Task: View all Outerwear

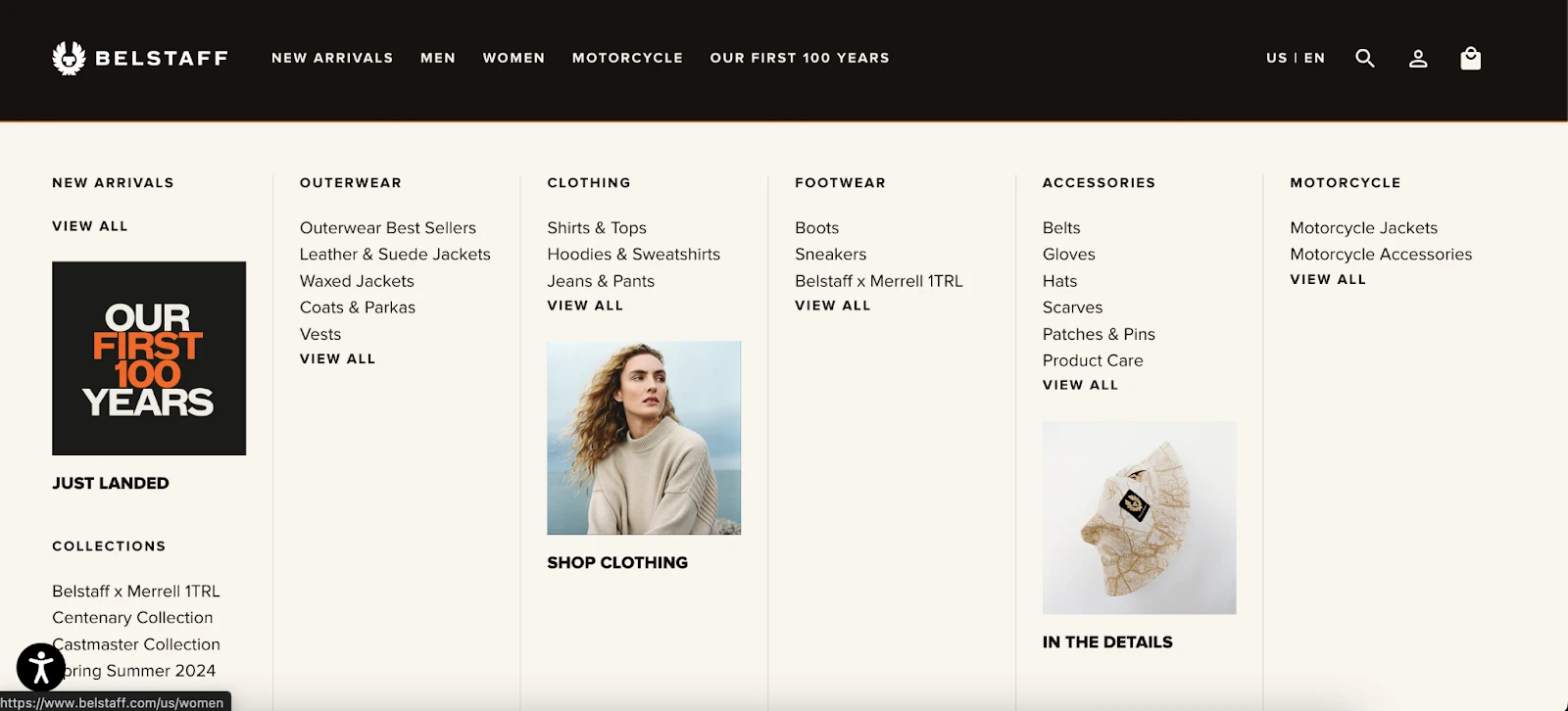Action: point(337,358)
